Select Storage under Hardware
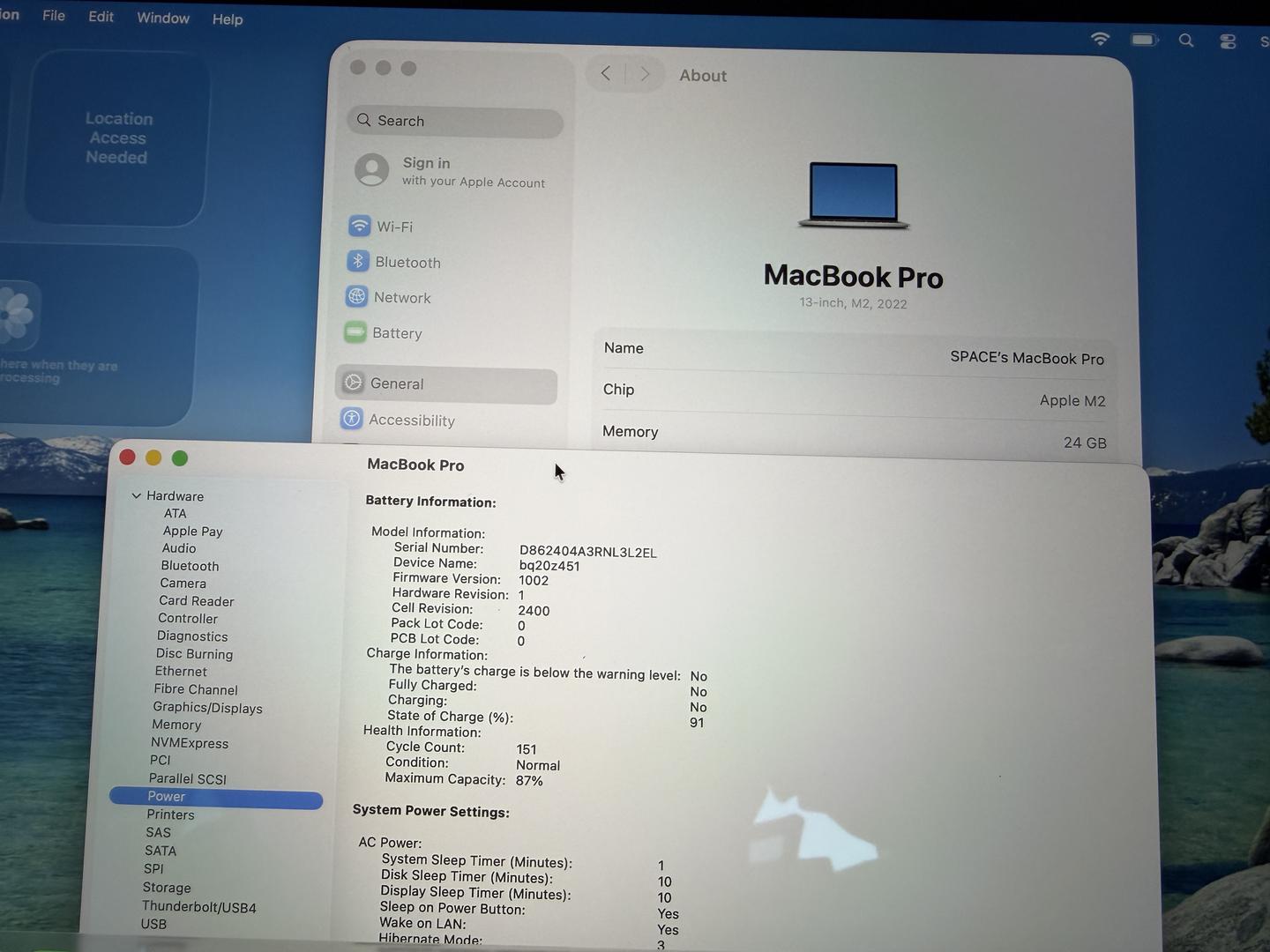 tap(167, 887)
